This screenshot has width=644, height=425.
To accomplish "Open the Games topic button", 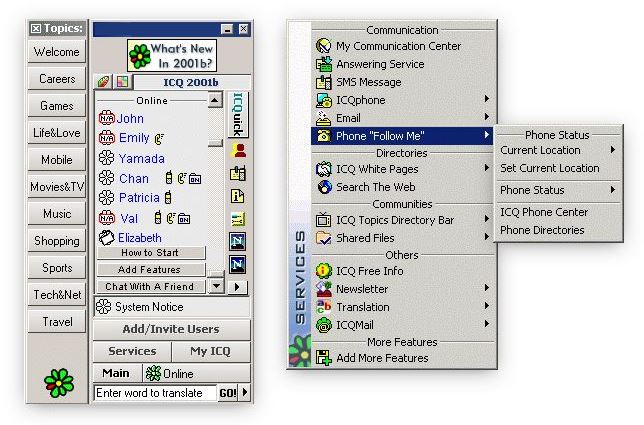I will click(57, 106).
